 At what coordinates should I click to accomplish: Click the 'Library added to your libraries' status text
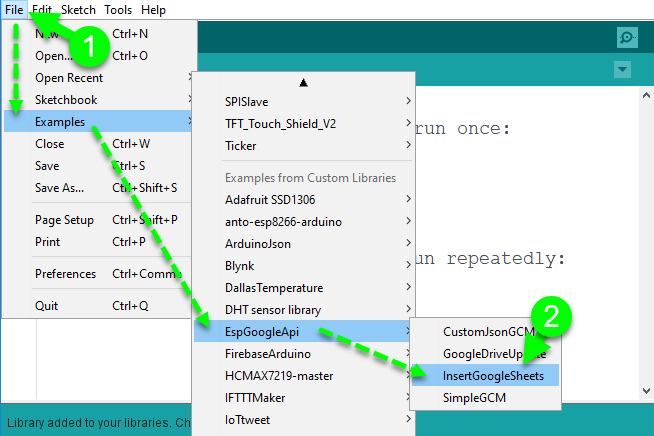[x=99, y=423]
